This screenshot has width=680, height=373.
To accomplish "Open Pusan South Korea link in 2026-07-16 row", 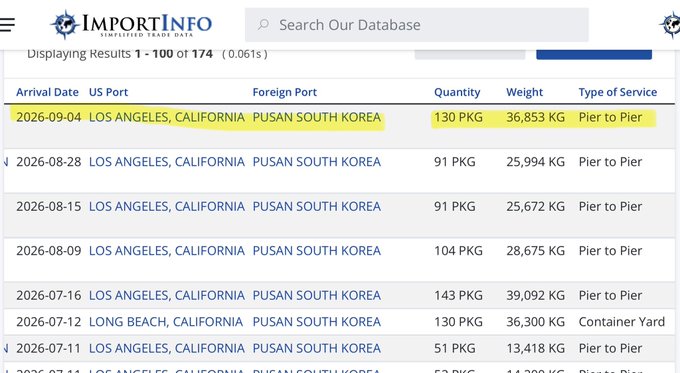I will (317, 295).
